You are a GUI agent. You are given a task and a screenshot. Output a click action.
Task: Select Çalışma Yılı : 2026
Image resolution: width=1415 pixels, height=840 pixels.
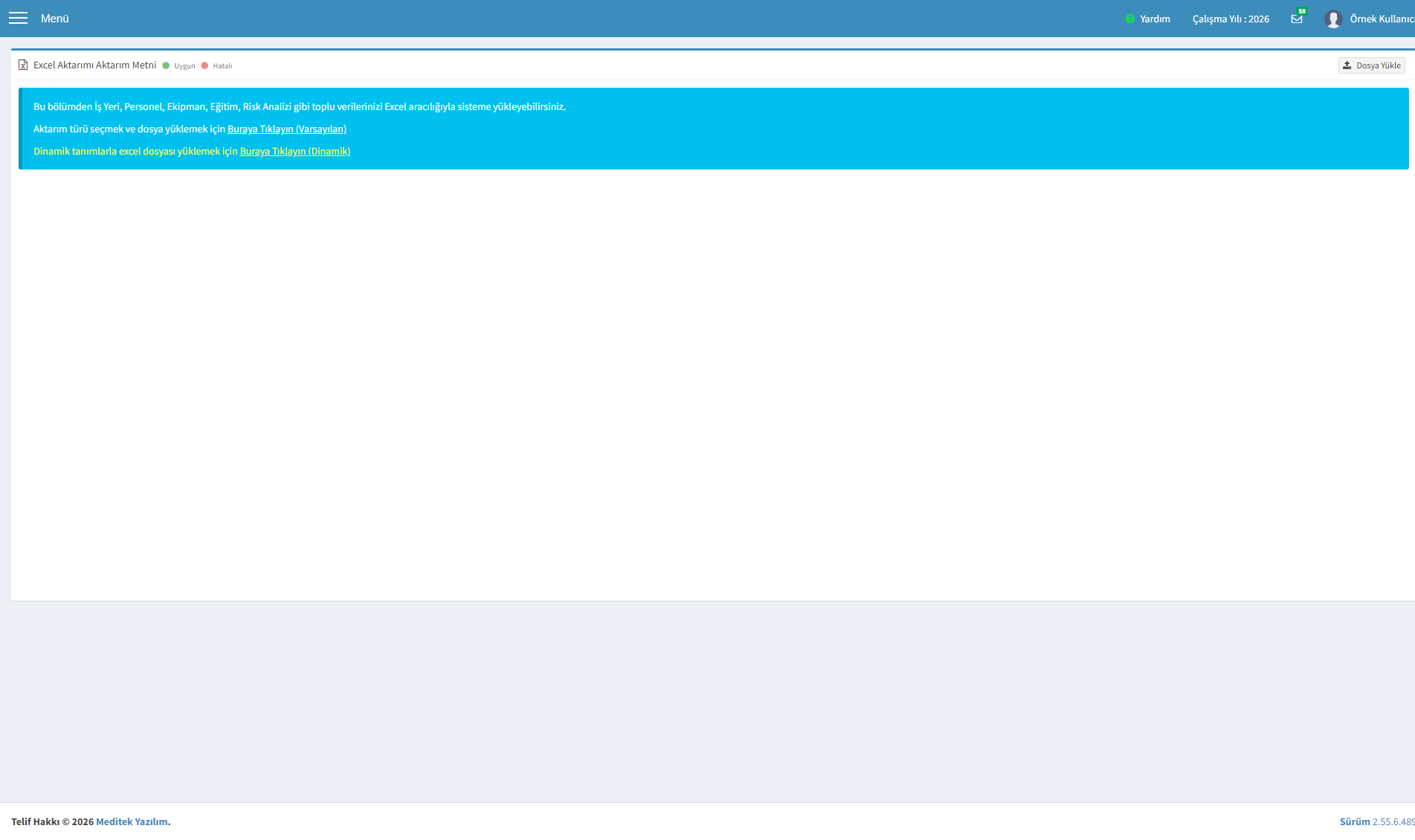point(1231,19)
